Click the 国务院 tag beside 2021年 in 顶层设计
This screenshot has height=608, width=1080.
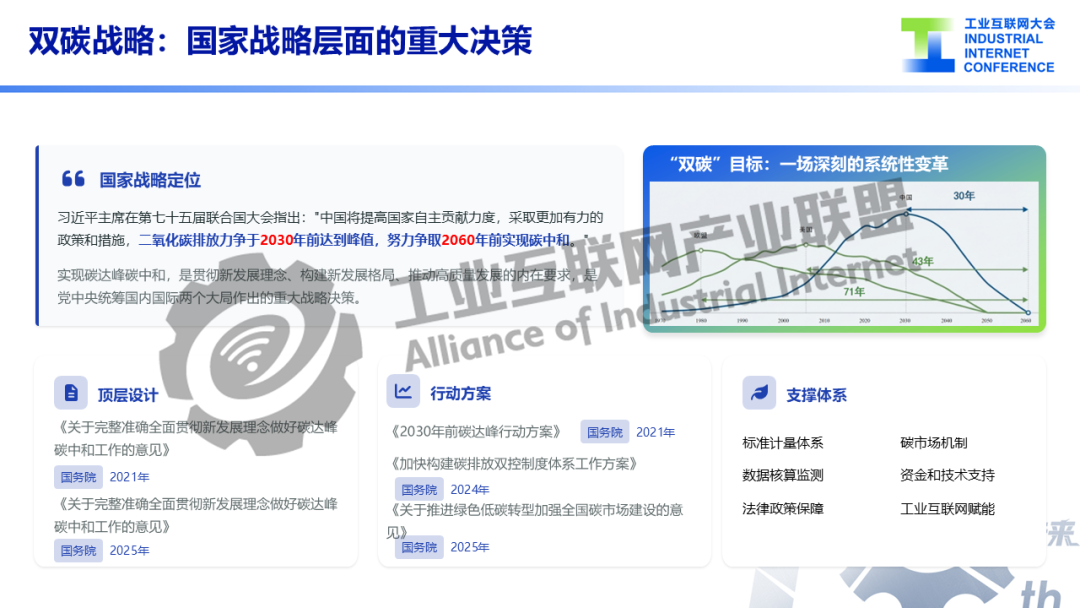79,477
